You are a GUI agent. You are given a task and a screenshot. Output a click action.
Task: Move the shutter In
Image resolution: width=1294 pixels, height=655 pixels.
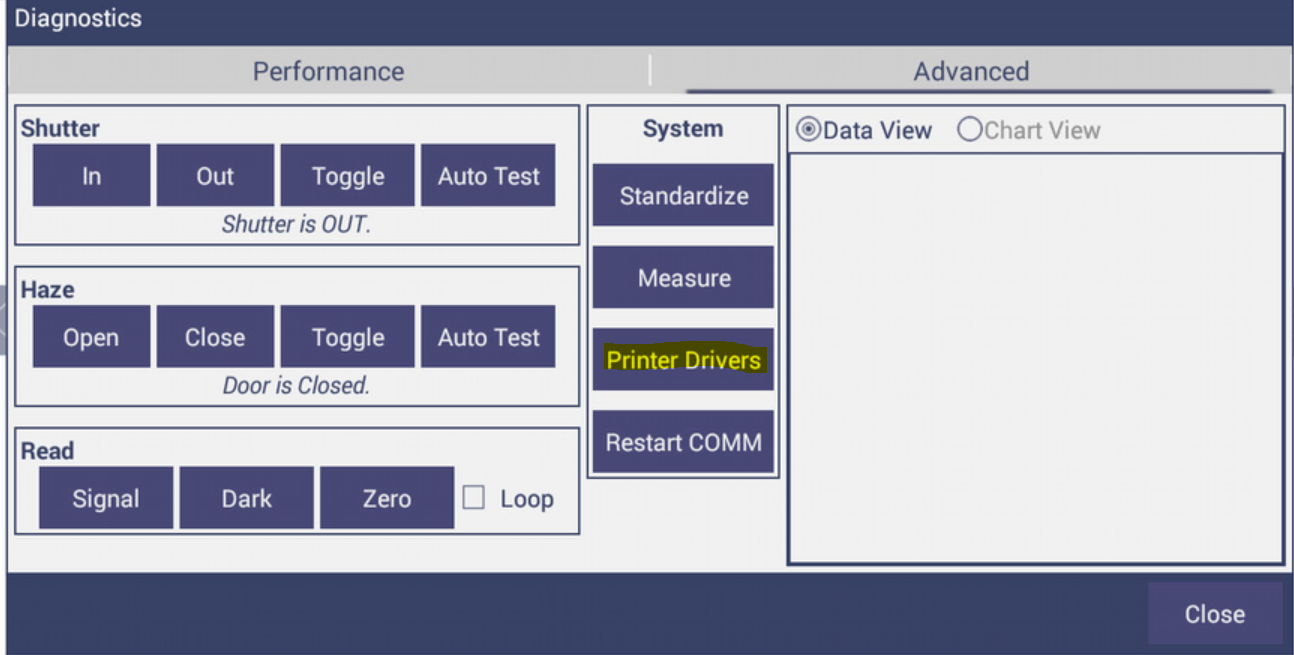91,176
